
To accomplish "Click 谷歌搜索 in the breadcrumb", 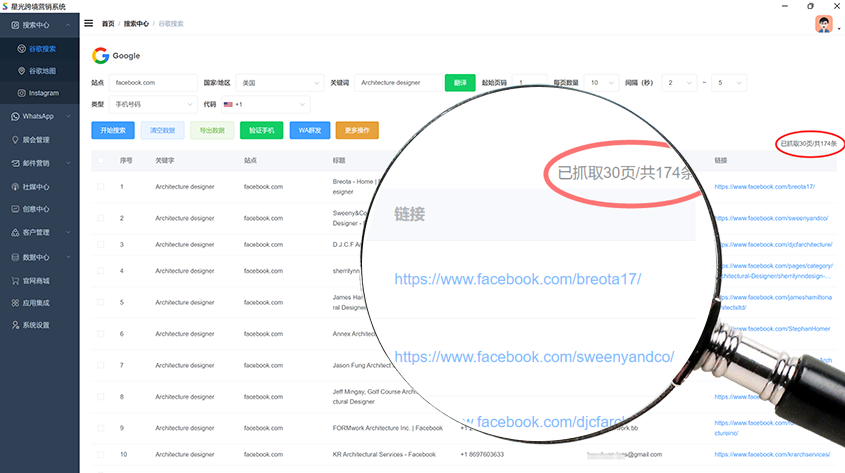I will (x=171, y=24).
